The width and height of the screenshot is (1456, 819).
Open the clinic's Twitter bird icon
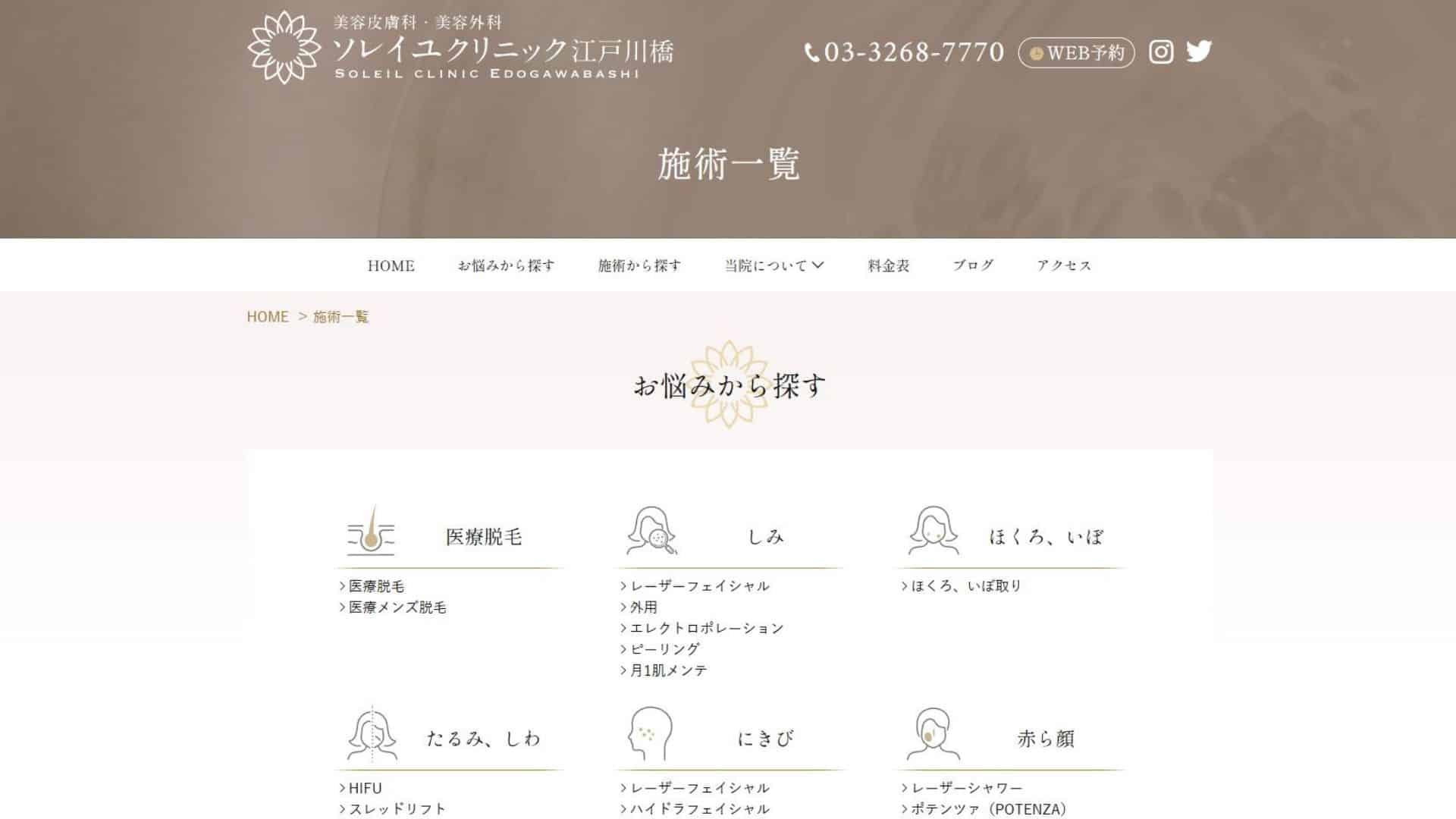click(x=1199, y=52)
